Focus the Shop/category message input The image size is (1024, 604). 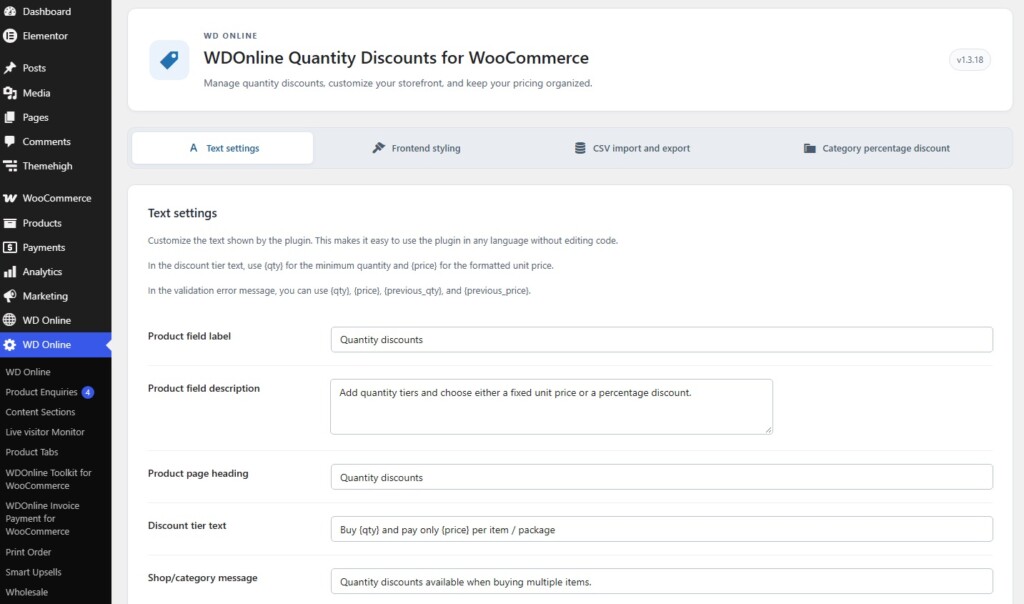662,582
